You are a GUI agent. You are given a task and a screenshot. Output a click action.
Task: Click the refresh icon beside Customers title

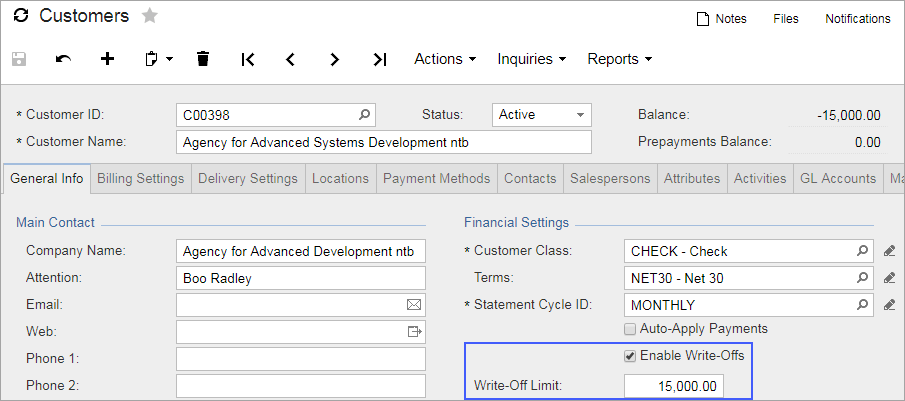point(20,16)
